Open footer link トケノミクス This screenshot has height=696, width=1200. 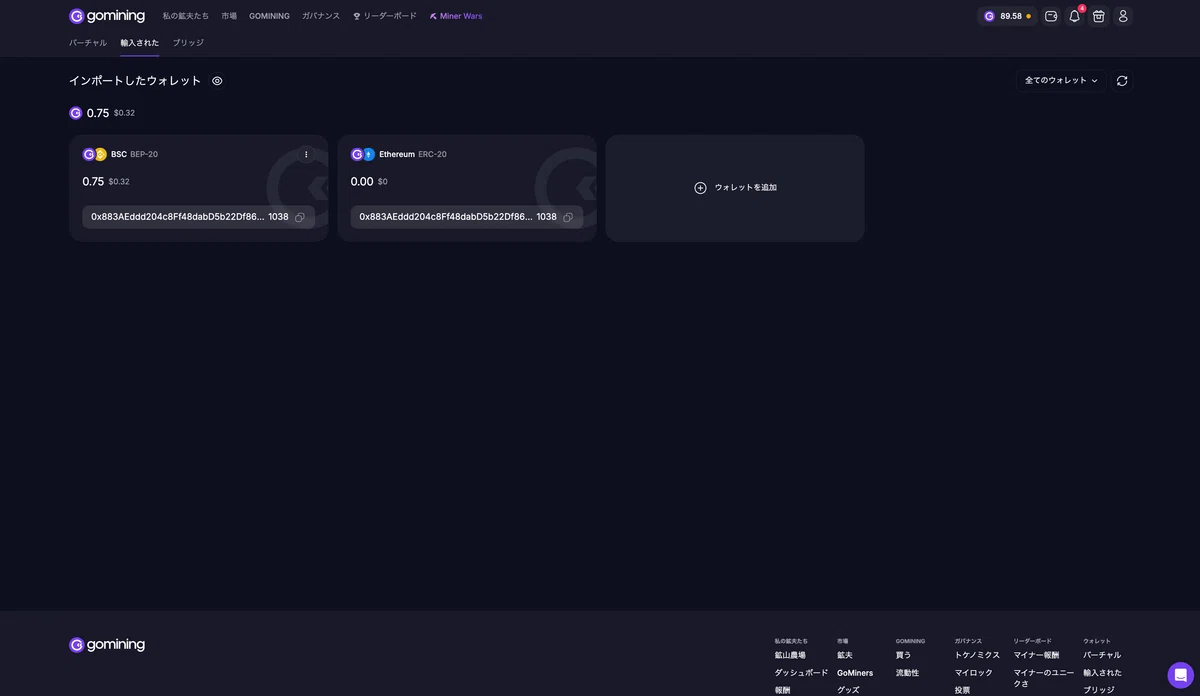[x=977, y=655]
